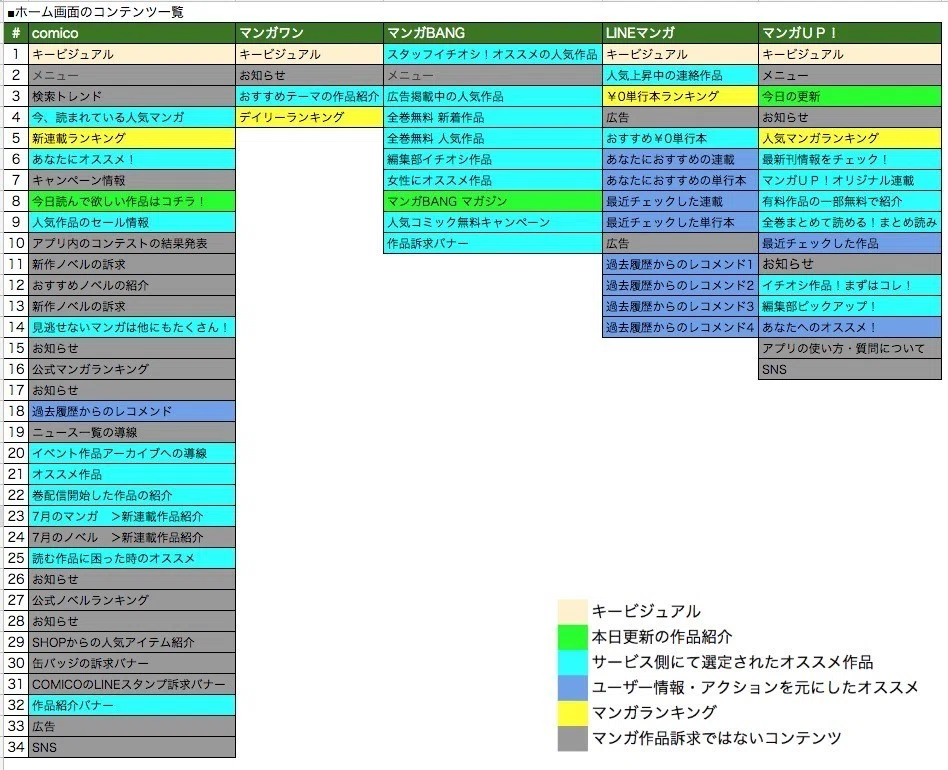Select cell 最新刊情報をチェック！
Viewport: 948px width, 770px height.
pos(849,159)
